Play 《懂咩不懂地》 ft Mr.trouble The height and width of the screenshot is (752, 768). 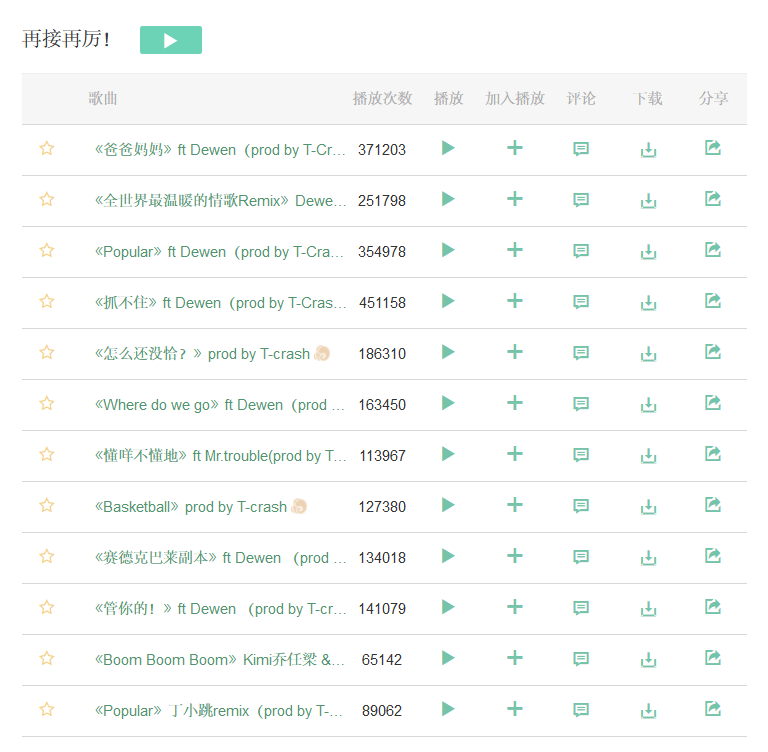click(x=448, y=454)
